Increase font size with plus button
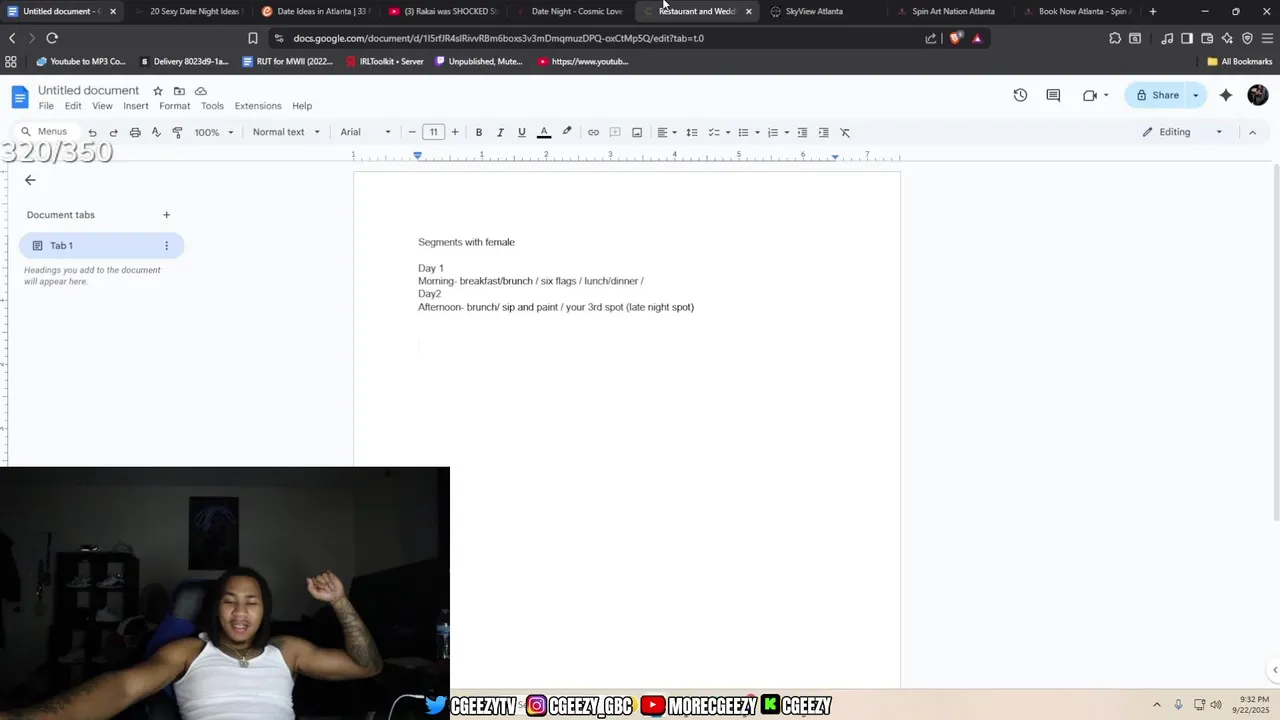The image size is (1280, 720). (x=455, y=132)
